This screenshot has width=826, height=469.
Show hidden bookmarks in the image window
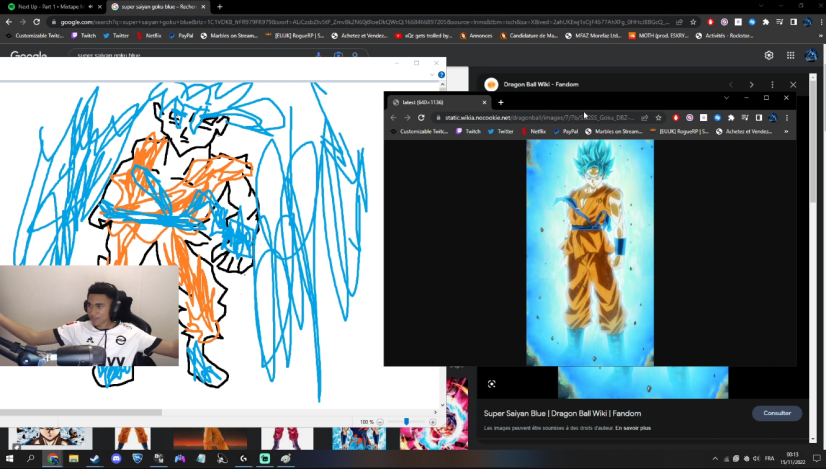(786, 131)
